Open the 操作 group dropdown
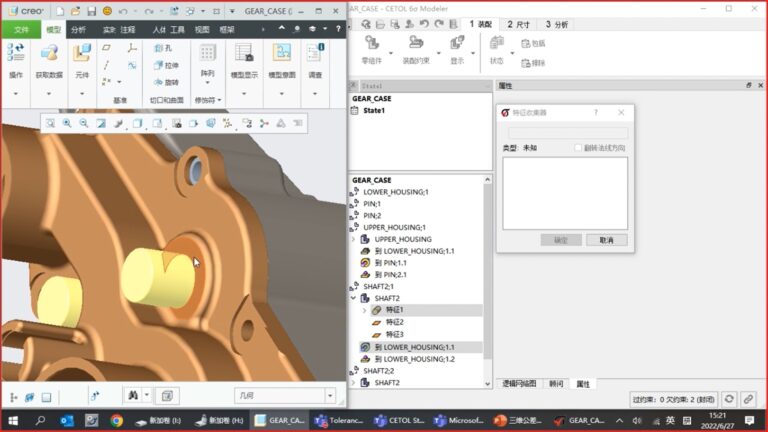 pyautogui.click(x=16, y=94)
